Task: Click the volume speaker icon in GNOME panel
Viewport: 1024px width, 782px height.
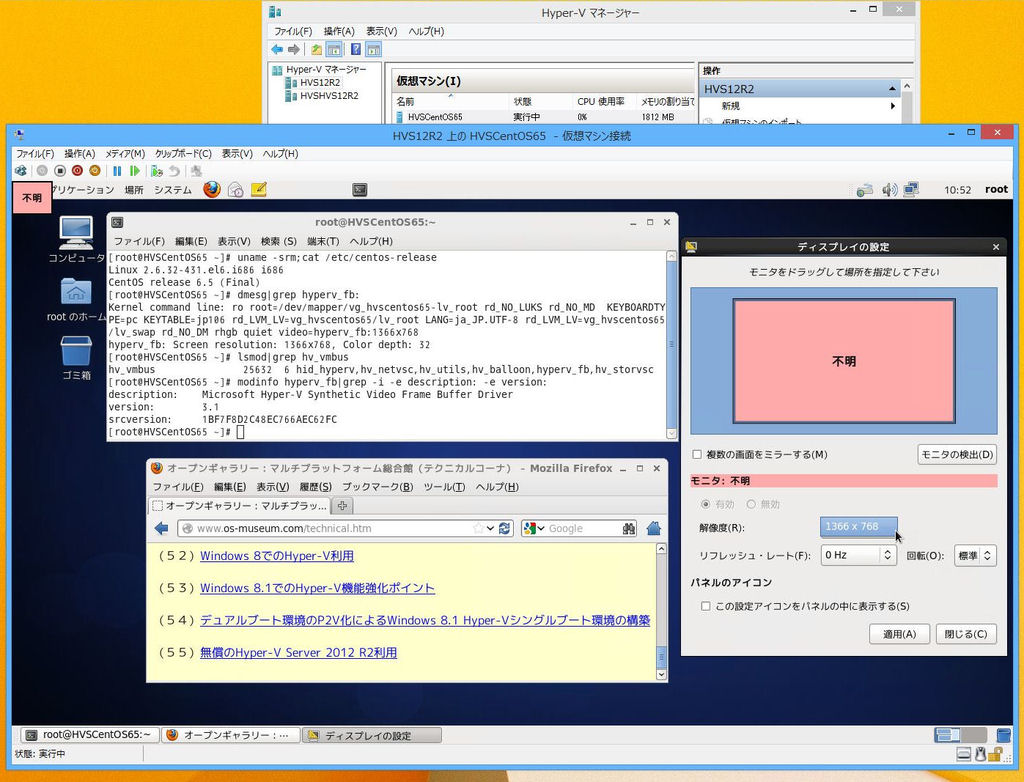Action: click(x=889, y=189)
